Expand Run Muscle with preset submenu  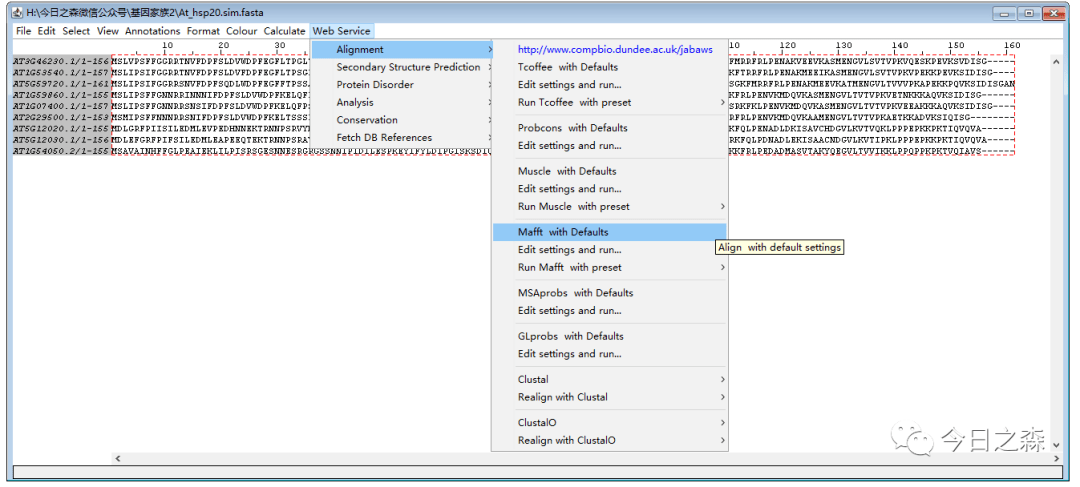pyautogui.click(x=573, y=206)
